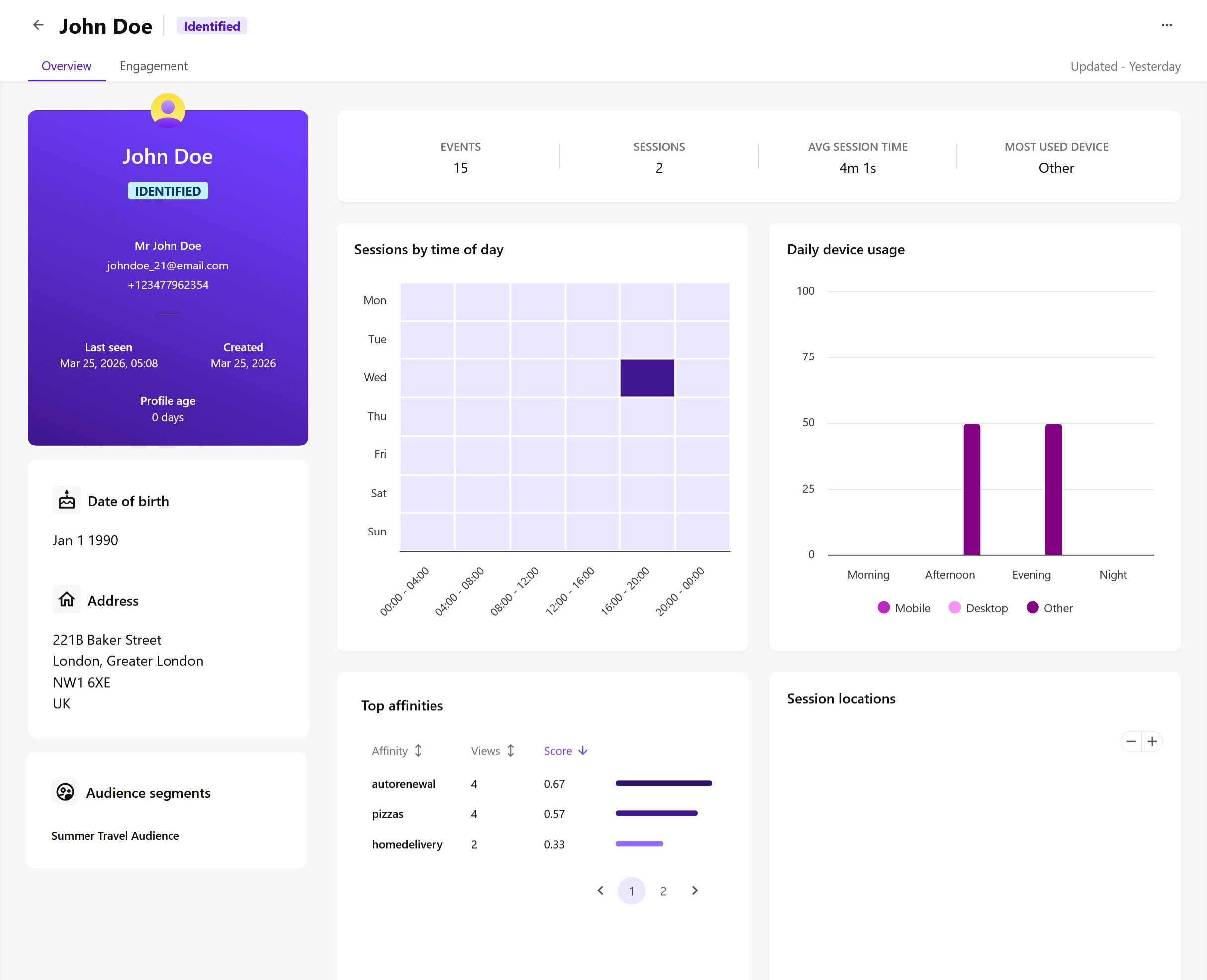Click the Address house icon
The height and width of the screenshot is (980, 1207).
(67, 600)
